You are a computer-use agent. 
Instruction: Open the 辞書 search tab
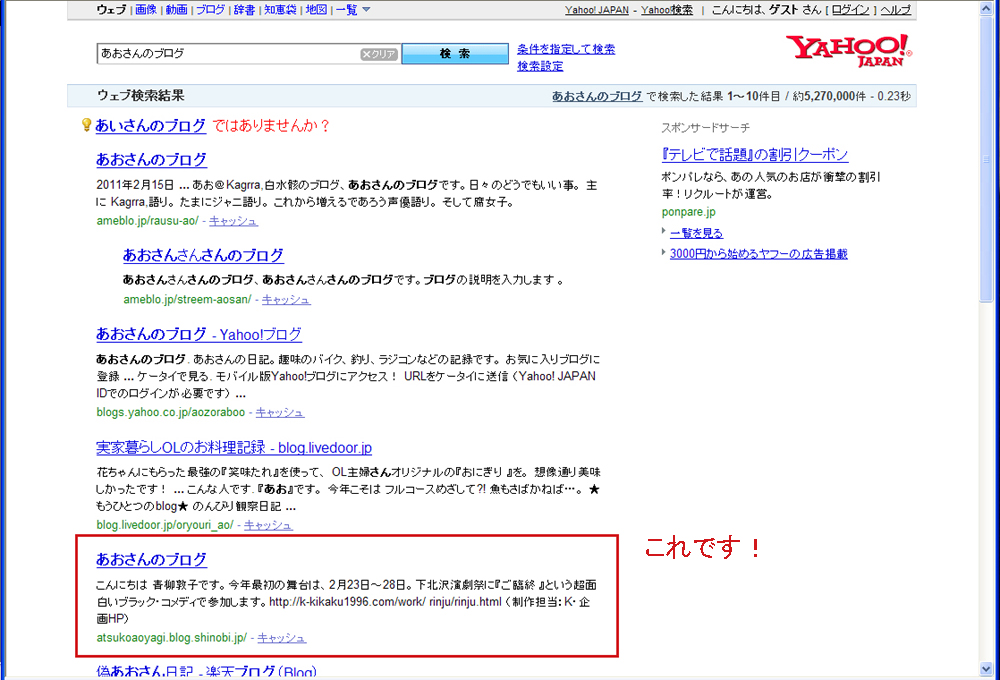(x=244, y=10)
